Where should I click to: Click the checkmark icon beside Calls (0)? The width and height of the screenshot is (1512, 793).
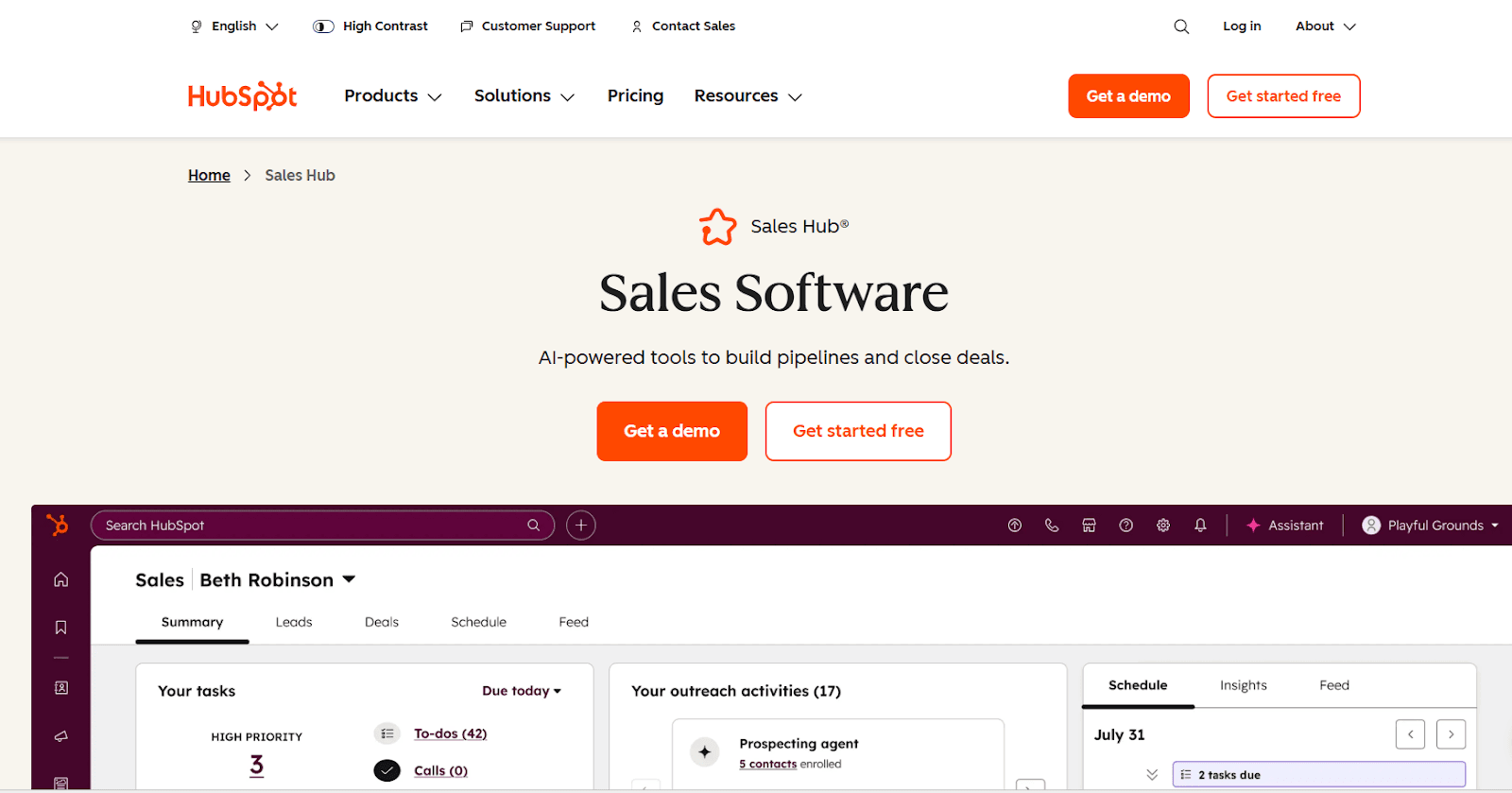click(x=387, y=770)
